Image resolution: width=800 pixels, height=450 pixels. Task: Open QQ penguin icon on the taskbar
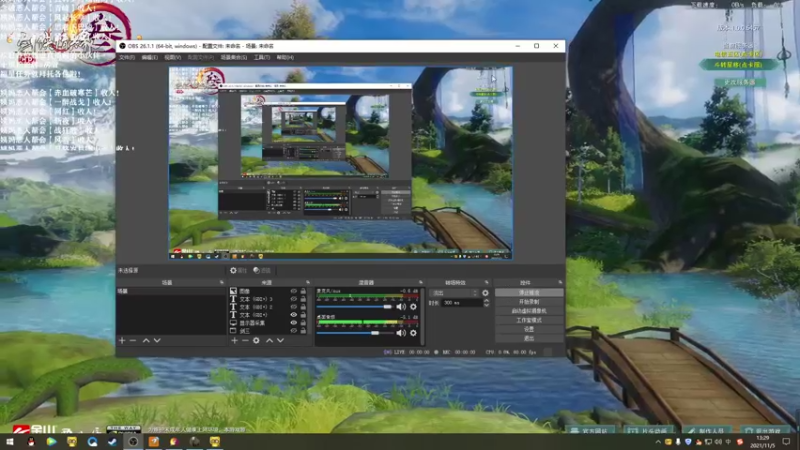pyautogui.click(x=31, y=441)
